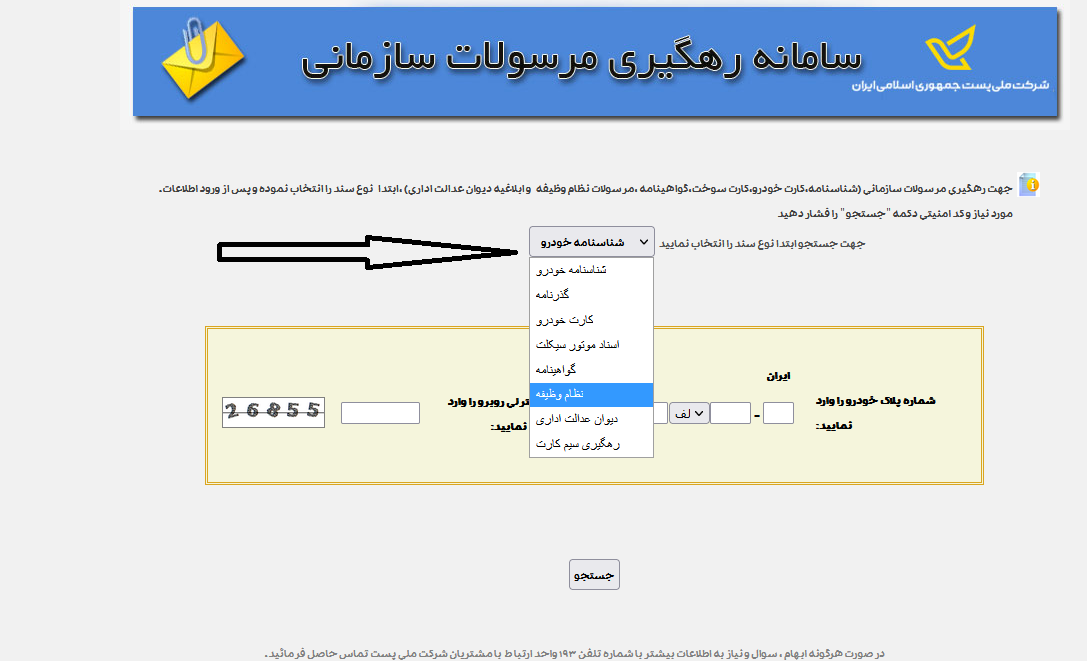This screenshot has height=661, width=1087.
Task: Select شناسنامه خودرو at top of the list
Action: coord(591,270)
